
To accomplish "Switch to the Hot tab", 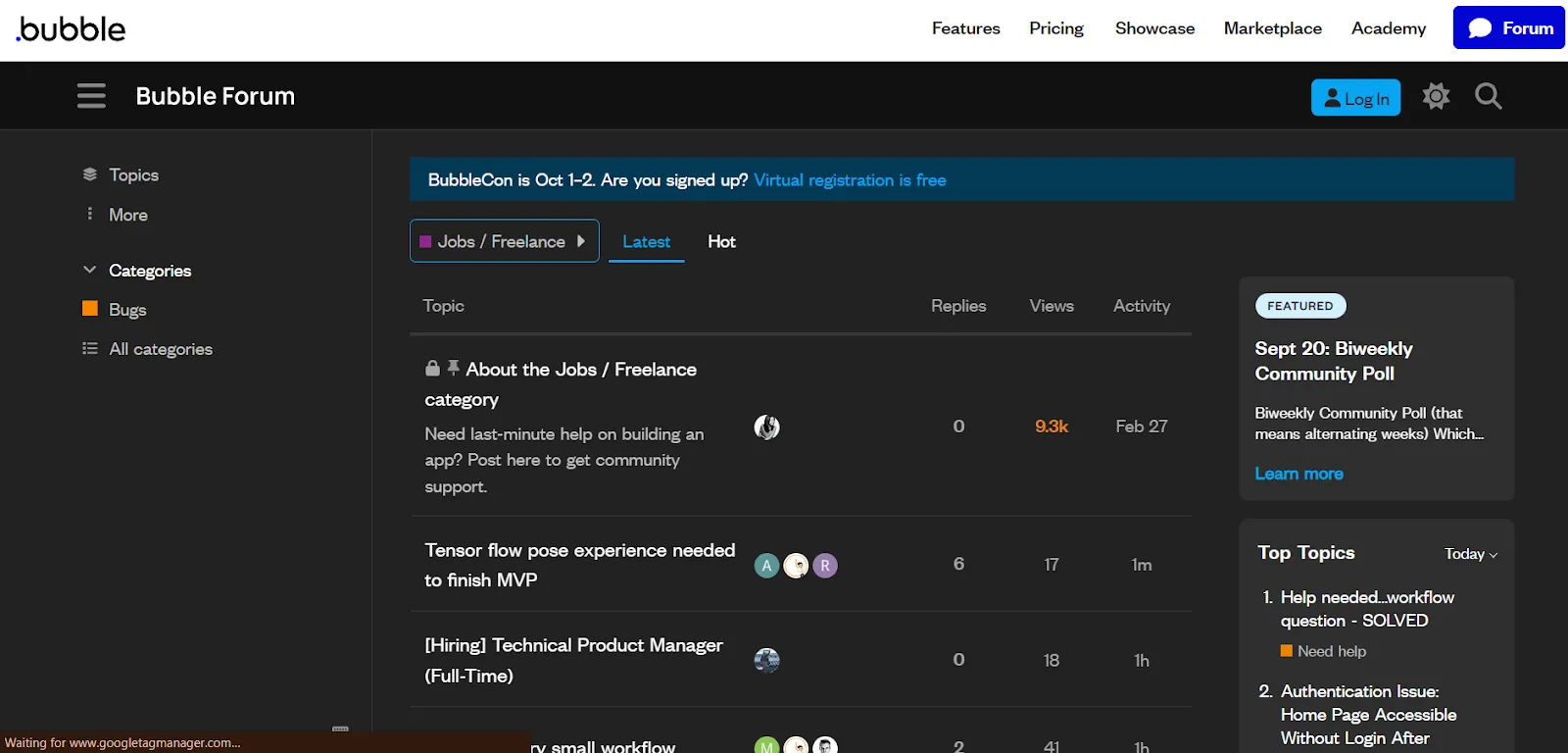I will 721,241.
